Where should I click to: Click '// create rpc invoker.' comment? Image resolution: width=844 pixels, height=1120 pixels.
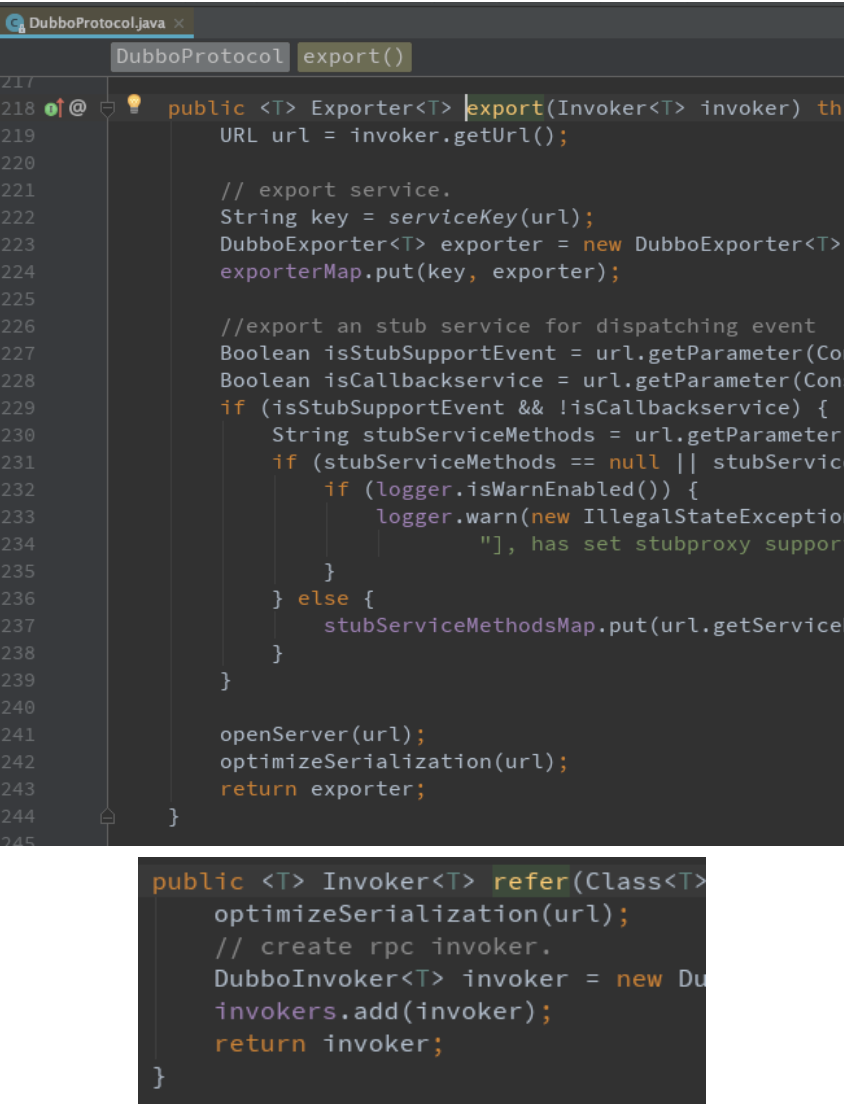click(x=383, y=947)
